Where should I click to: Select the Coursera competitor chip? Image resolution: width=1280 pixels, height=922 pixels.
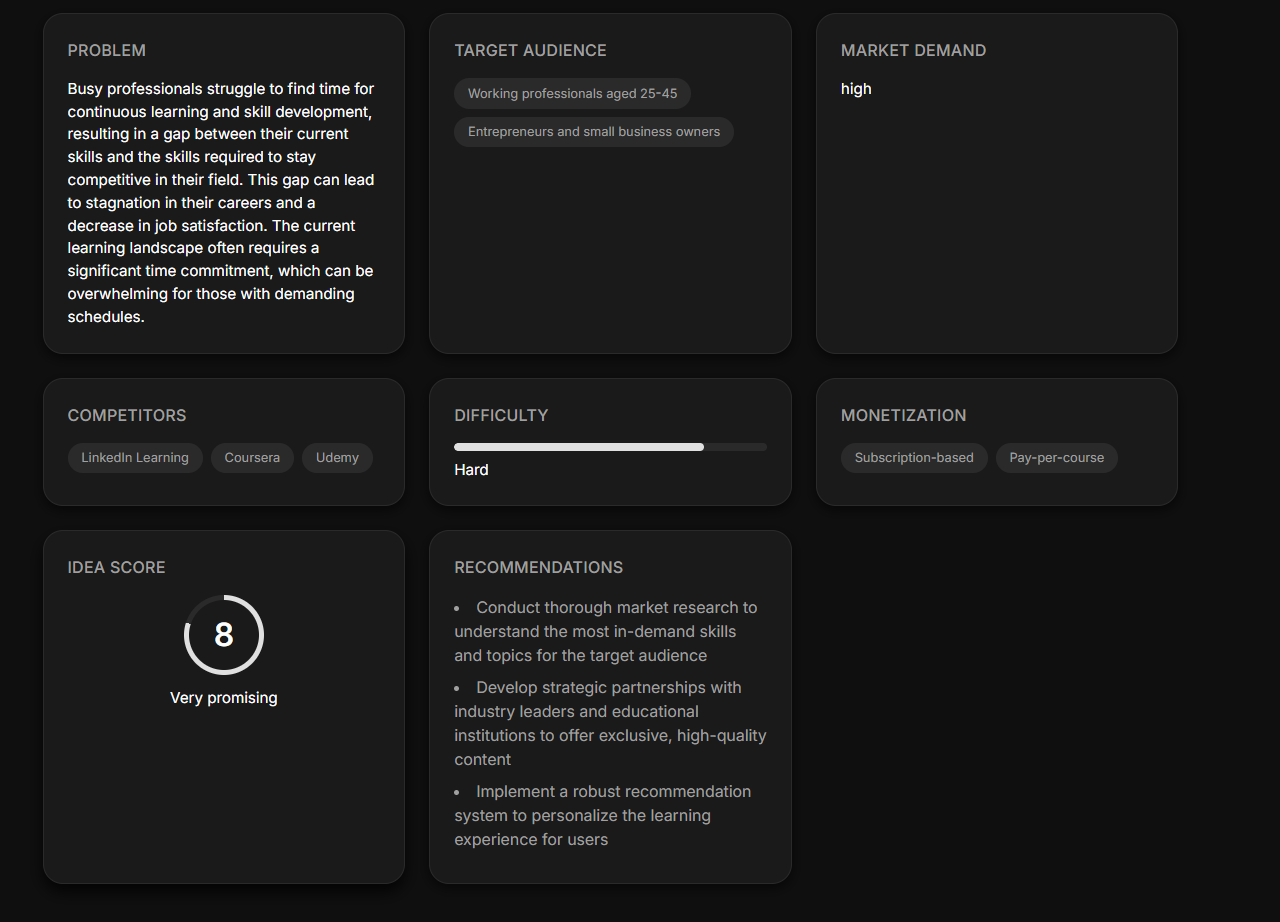point(252,458)
